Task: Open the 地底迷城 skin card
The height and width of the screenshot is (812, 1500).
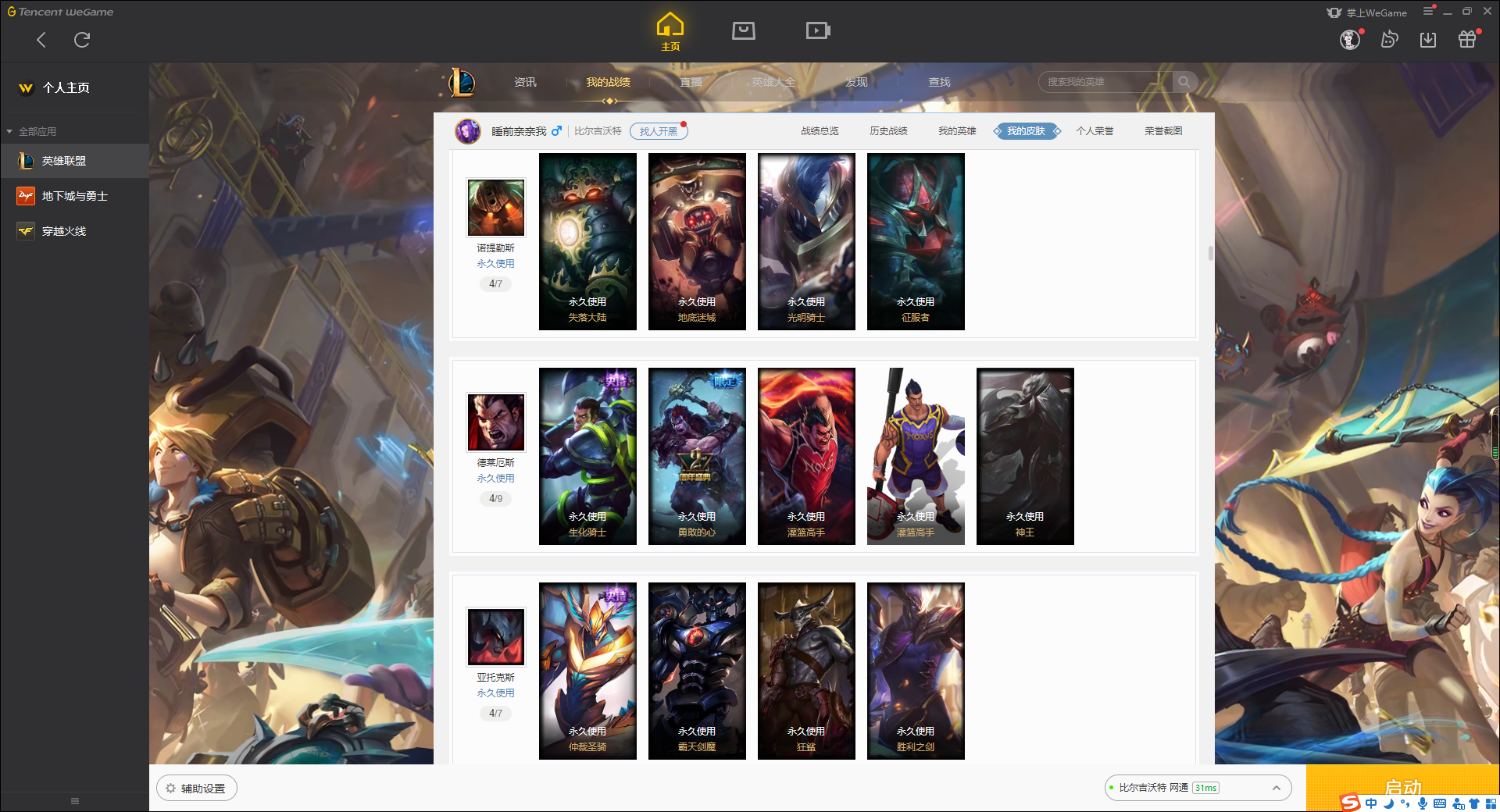Action: (x=697, y=241)
